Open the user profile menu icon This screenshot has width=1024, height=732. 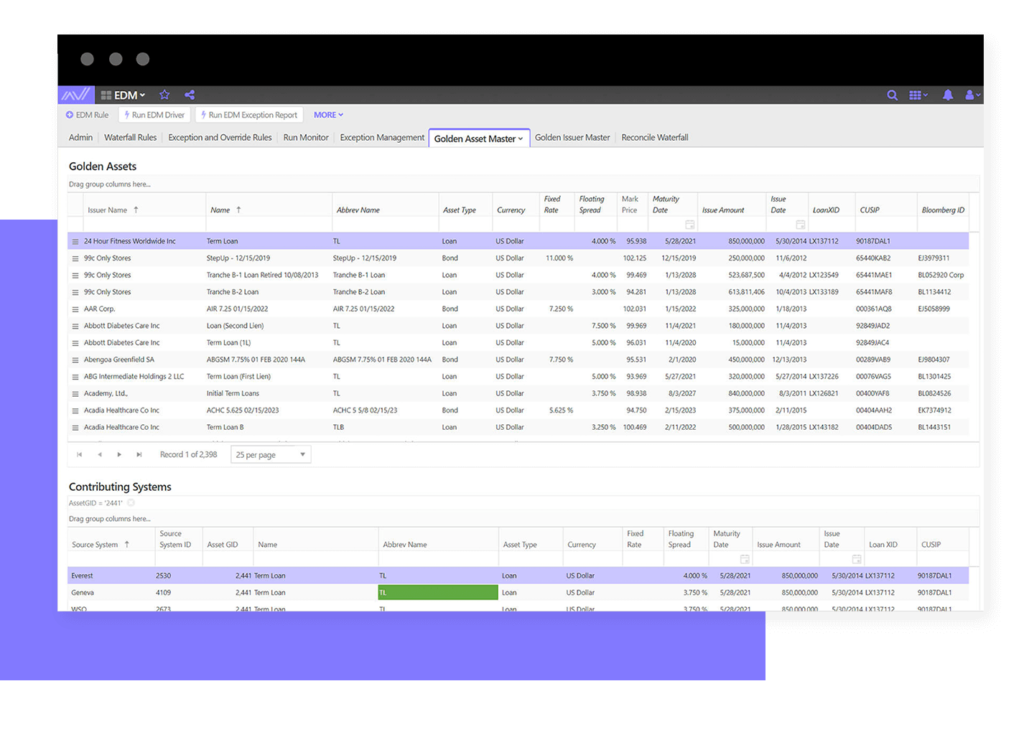pyautogui.click(x=972, y=95)
